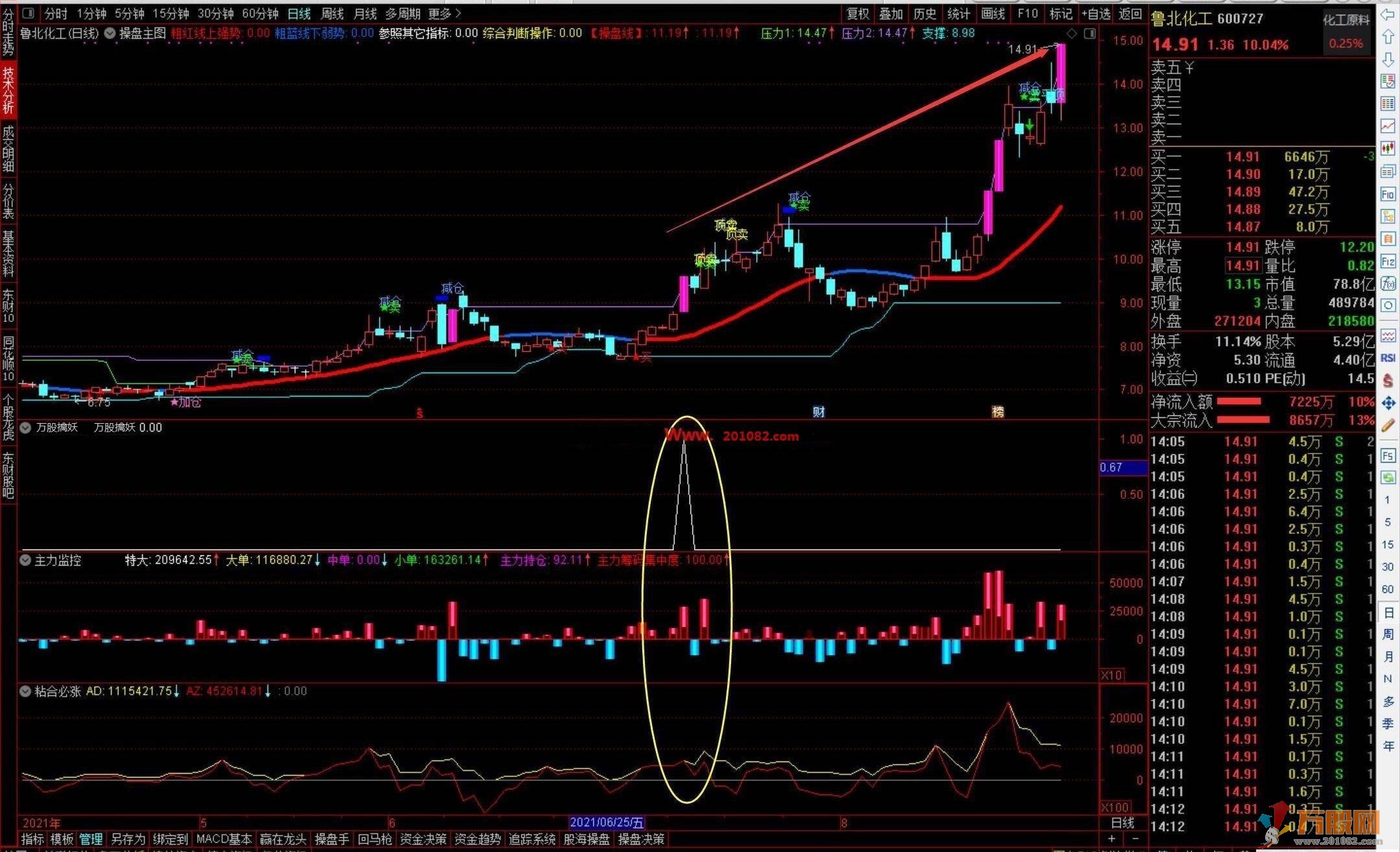The height and width of the screenshot is (852, 1400).
Task: Switch to 月 monthly period in right toolbar
Action: [1388, 656]
